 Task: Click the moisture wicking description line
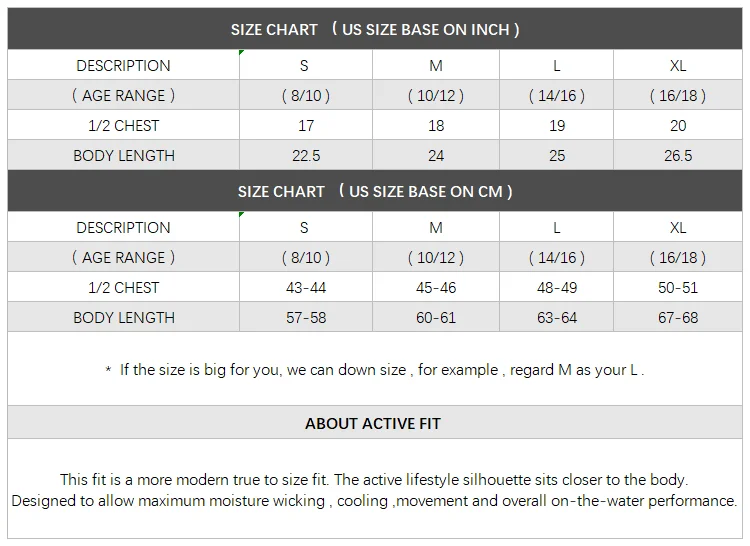[x=374, y=501]
